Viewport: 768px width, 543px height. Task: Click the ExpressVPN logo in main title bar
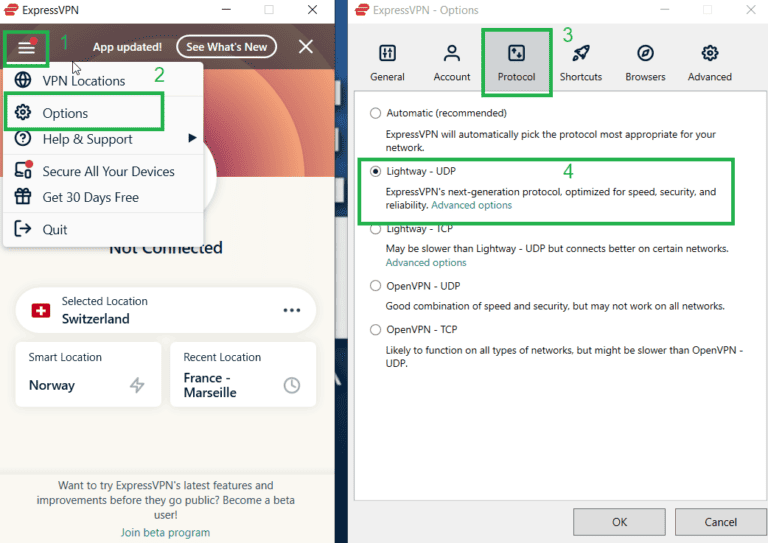point(11,10)
